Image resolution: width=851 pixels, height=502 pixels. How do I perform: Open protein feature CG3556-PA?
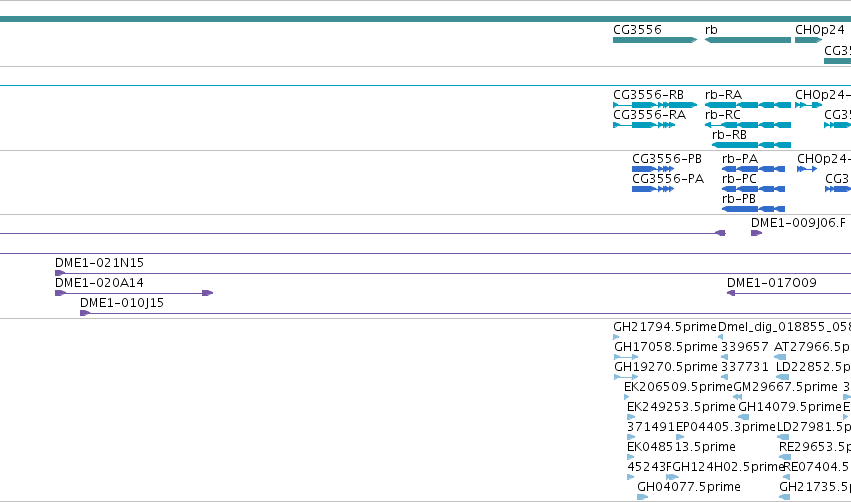point(653,189)
